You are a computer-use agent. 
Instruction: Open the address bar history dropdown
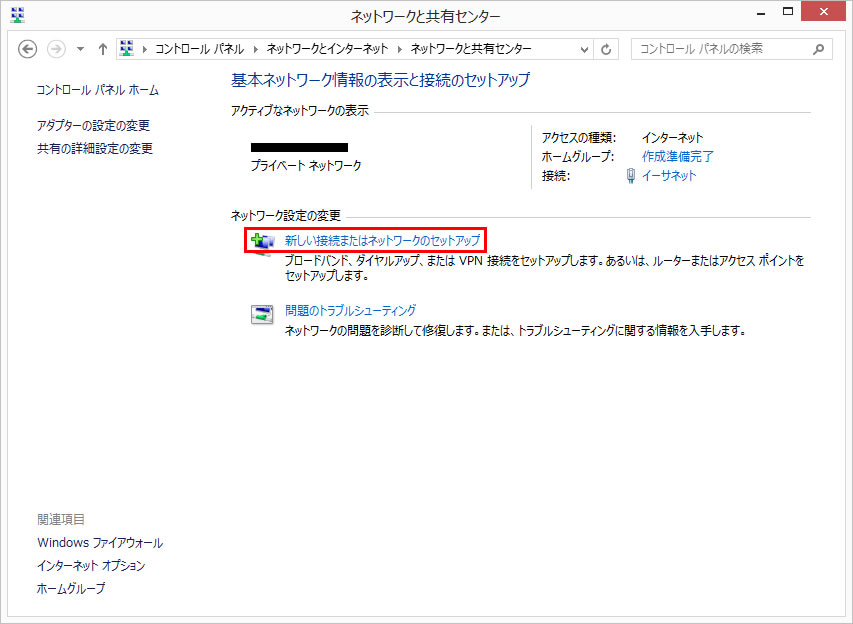coord(584,50)
